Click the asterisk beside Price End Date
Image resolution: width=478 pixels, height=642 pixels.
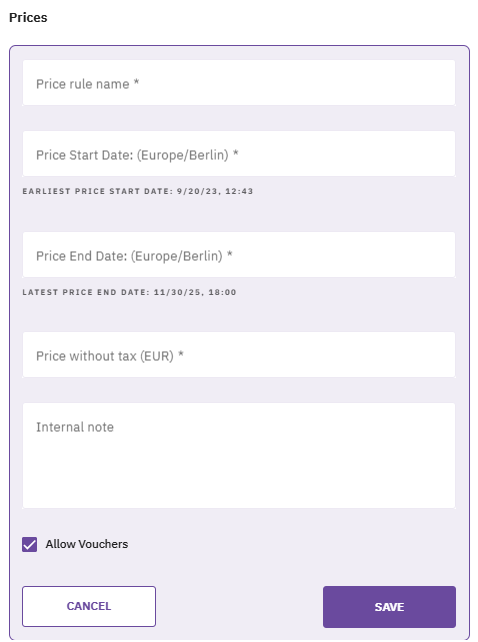pos(229,254)
